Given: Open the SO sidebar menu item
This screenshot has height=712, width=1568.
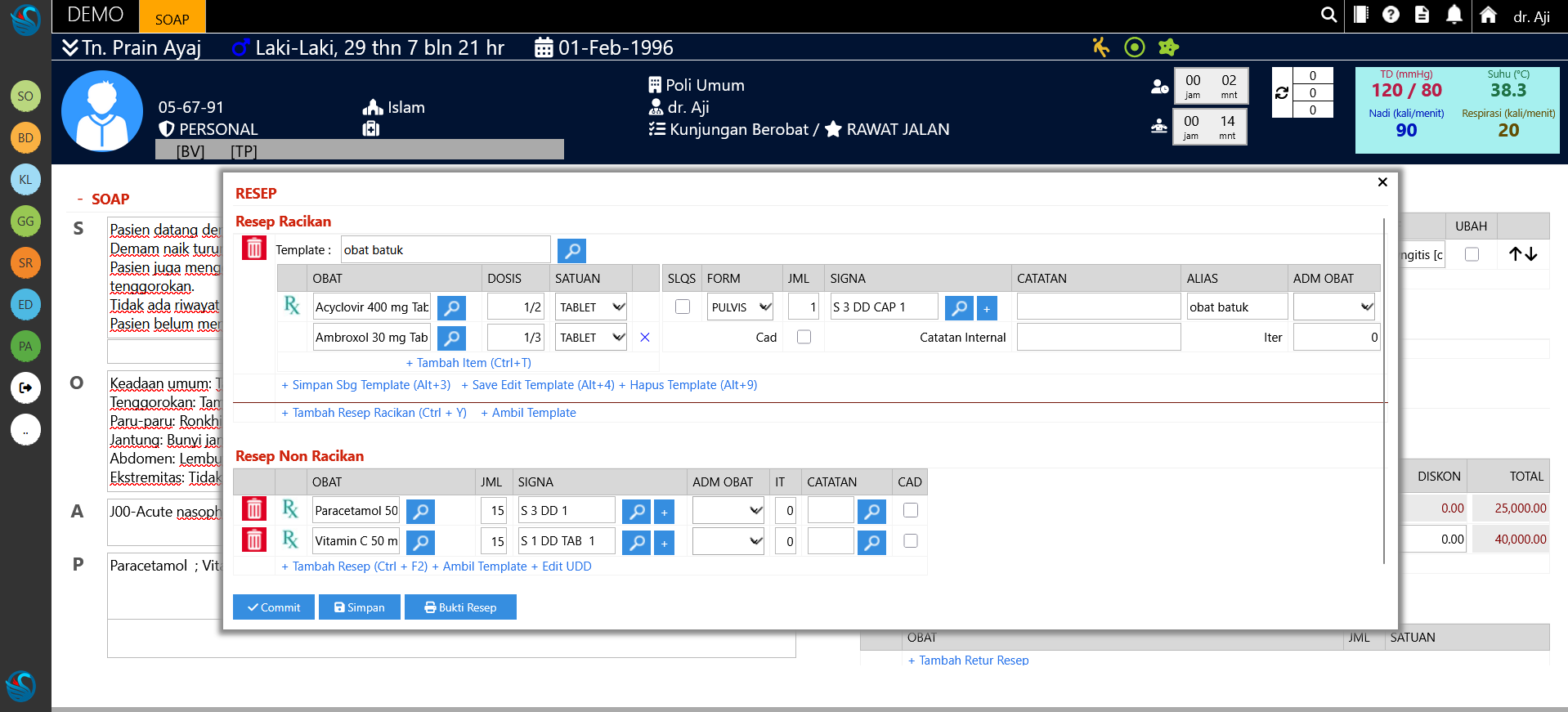Looking at the screenshot, I should [25, 96].
